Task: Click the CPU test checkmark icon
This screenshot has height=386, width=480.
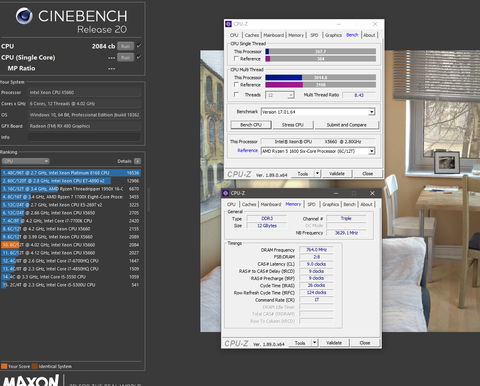Action: 139,46
